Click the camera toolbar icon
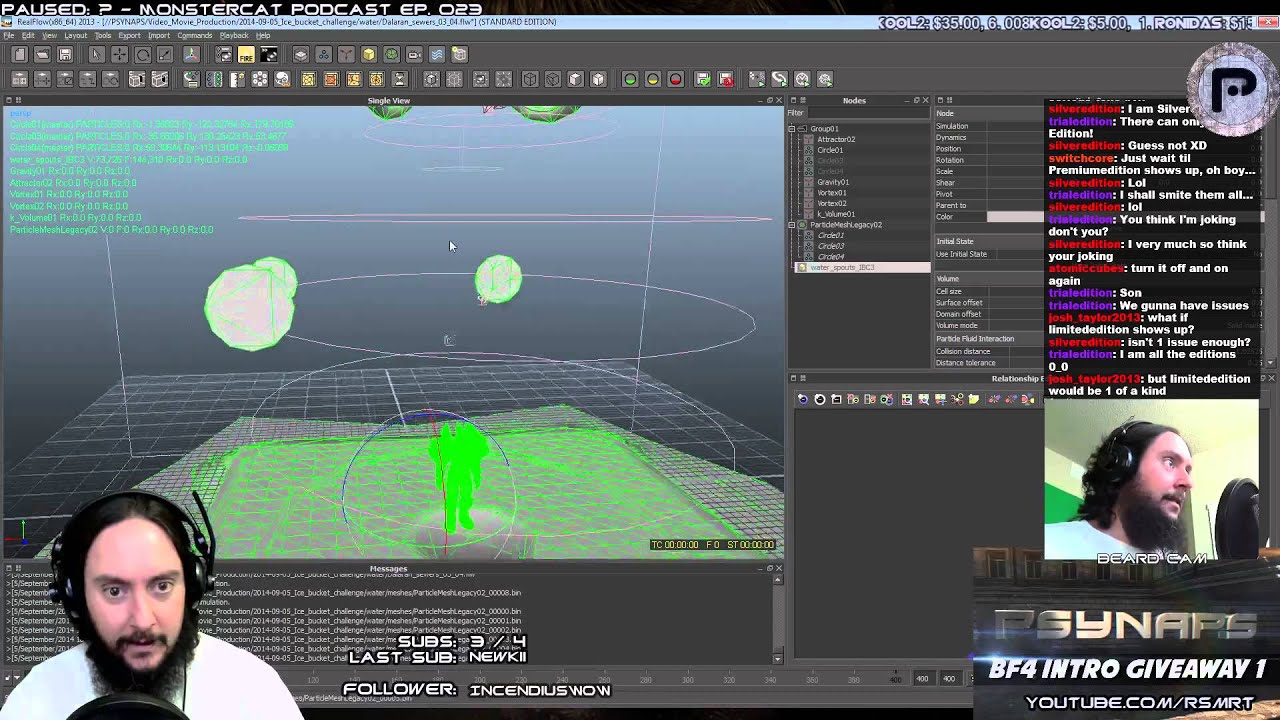Image resolution: width=1280 pixels, height=720 pixels. 415,55
